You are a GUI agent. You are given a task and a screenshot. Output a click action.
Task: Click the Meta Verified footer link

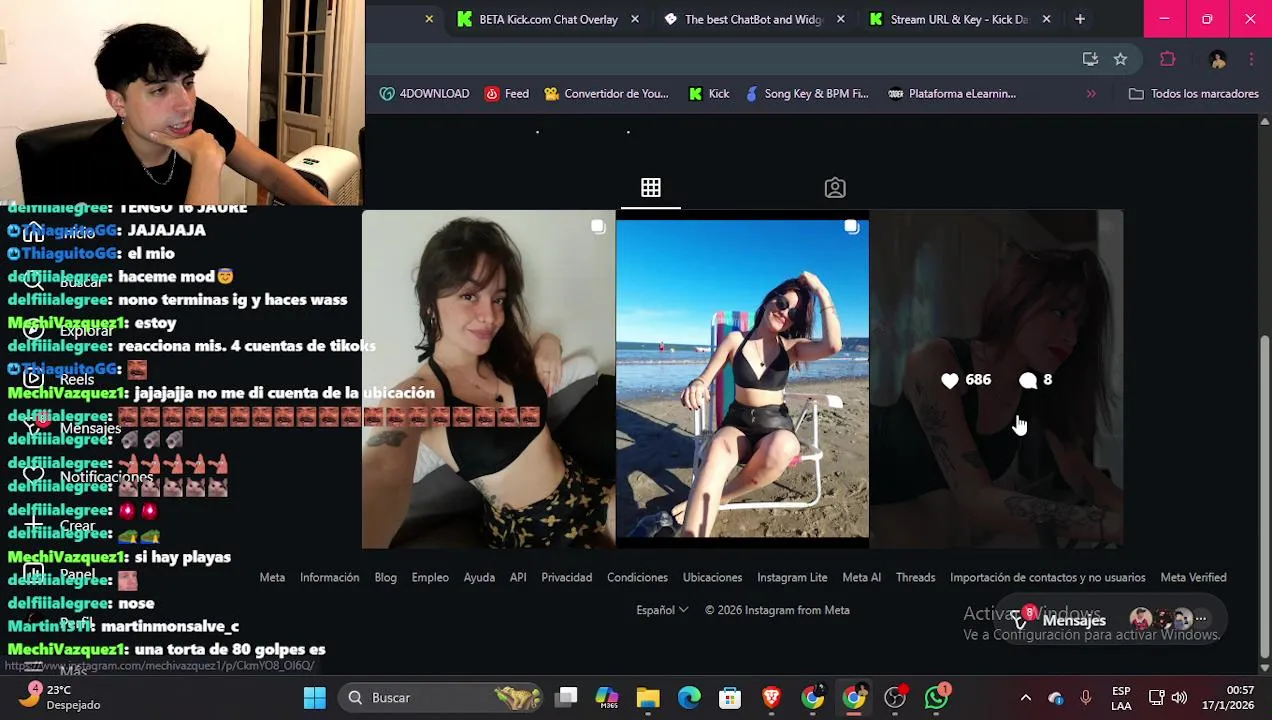pos(1193,578)
